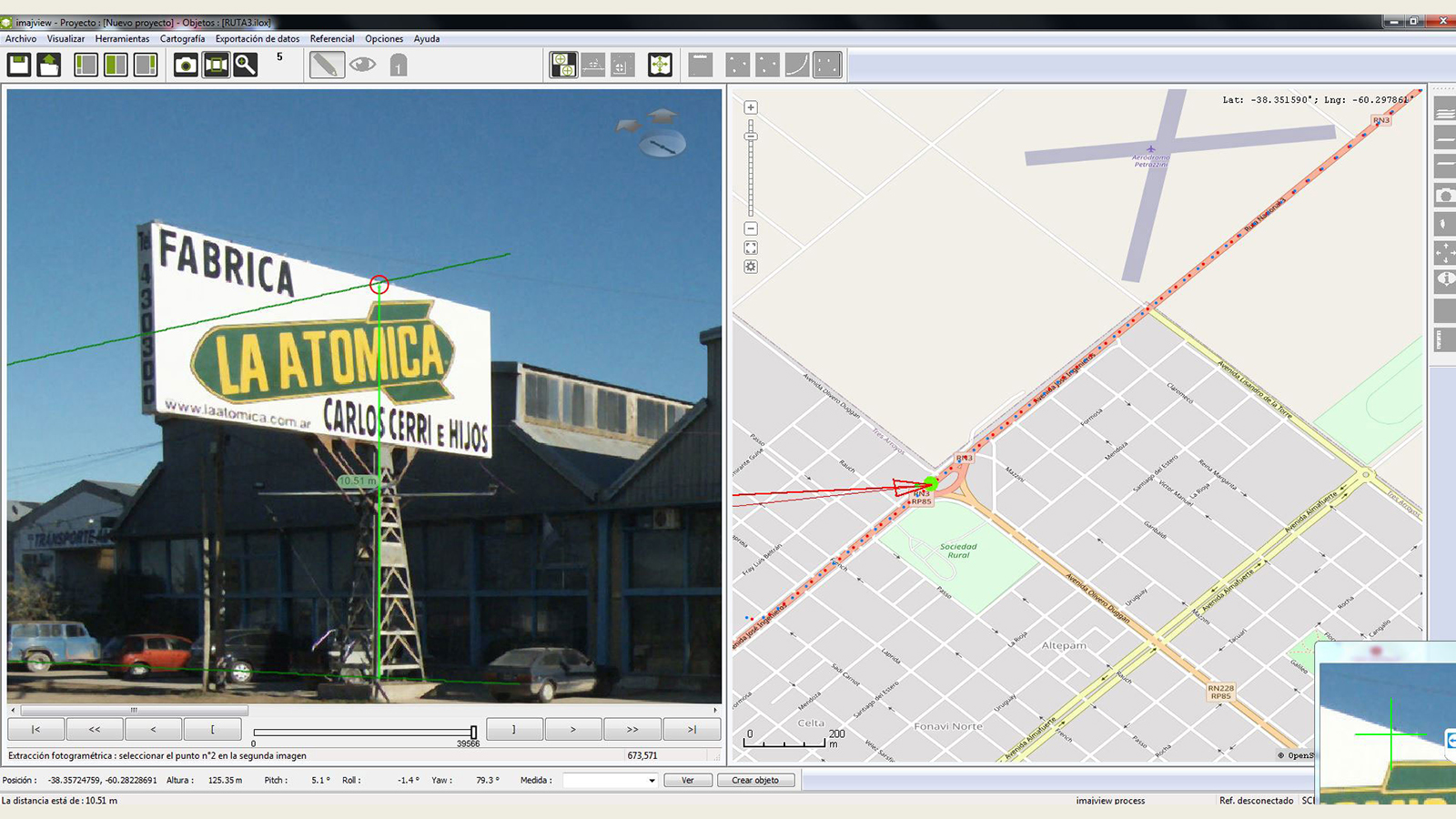1456x819 pixels.
Task: Select the left-panel layout icon
Action: tap(86, 65)
